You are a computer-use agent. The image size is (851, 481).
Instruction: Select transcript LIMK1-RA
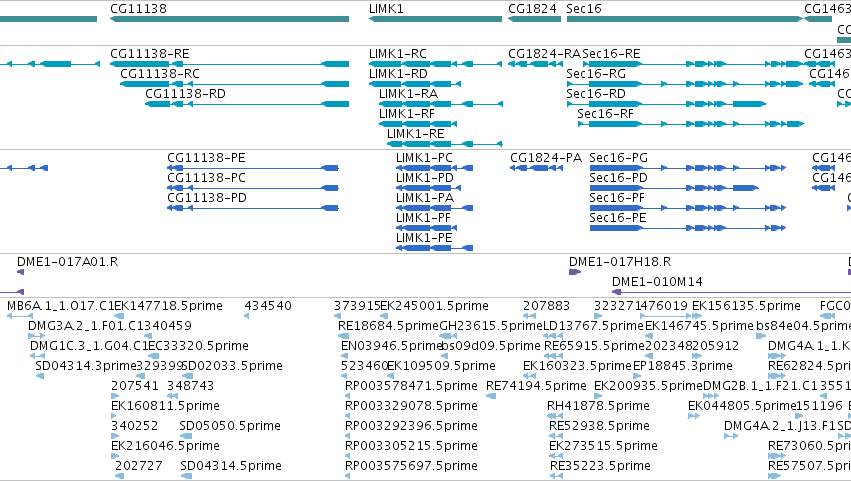click(x=441, y=104)
